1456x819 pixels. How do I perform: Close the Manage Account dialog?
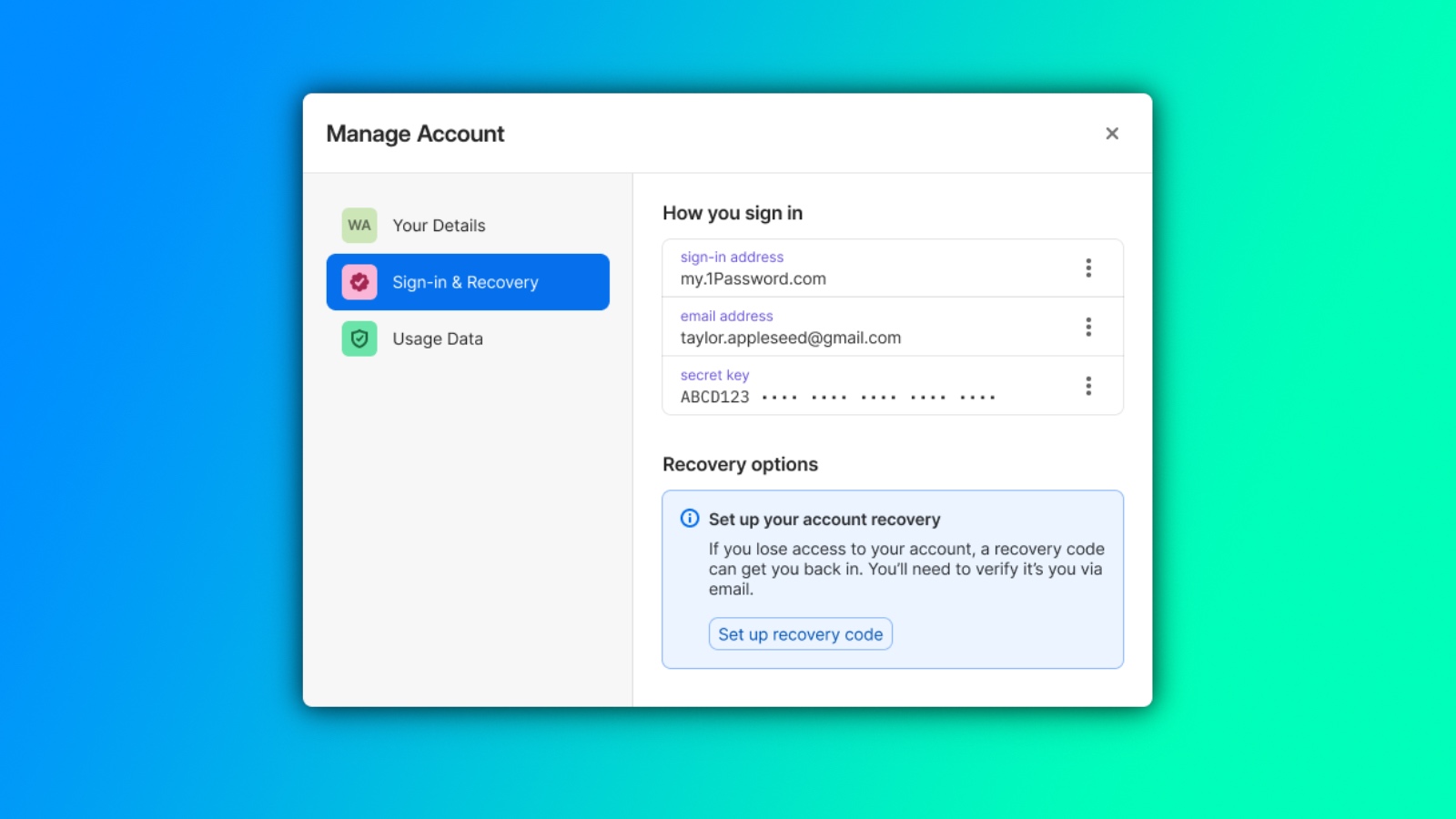(1112, 134)
